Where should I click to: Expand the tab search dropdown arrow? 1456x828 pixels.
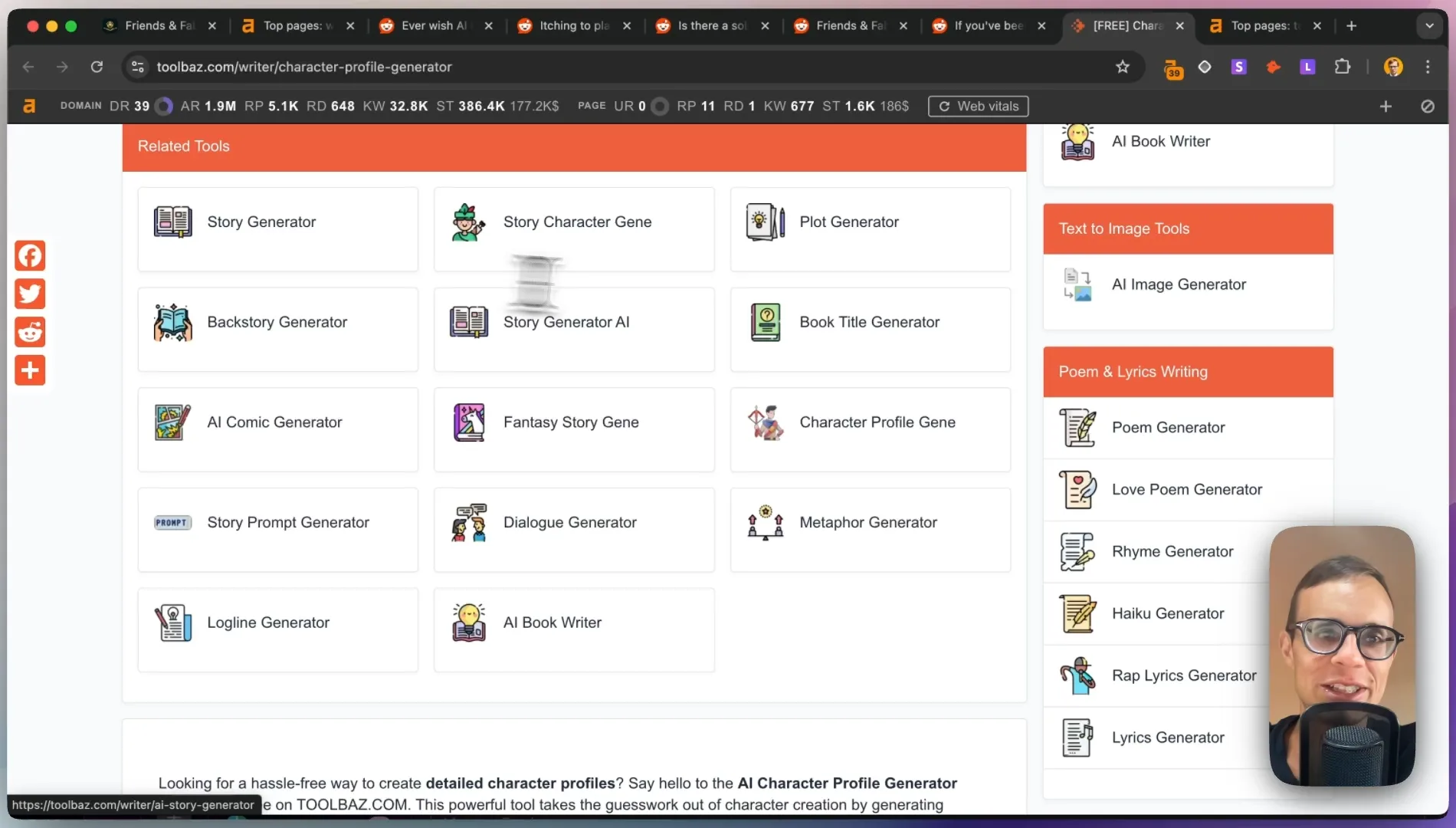pos(1428,25)
